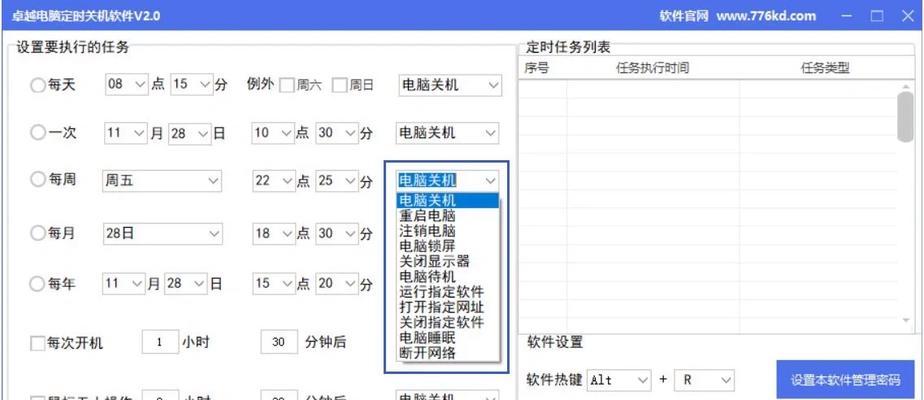The height and width of the screenshot is (400, 924).
Task: Click the 每次开机 hours input field
Action: click(160, 342)
